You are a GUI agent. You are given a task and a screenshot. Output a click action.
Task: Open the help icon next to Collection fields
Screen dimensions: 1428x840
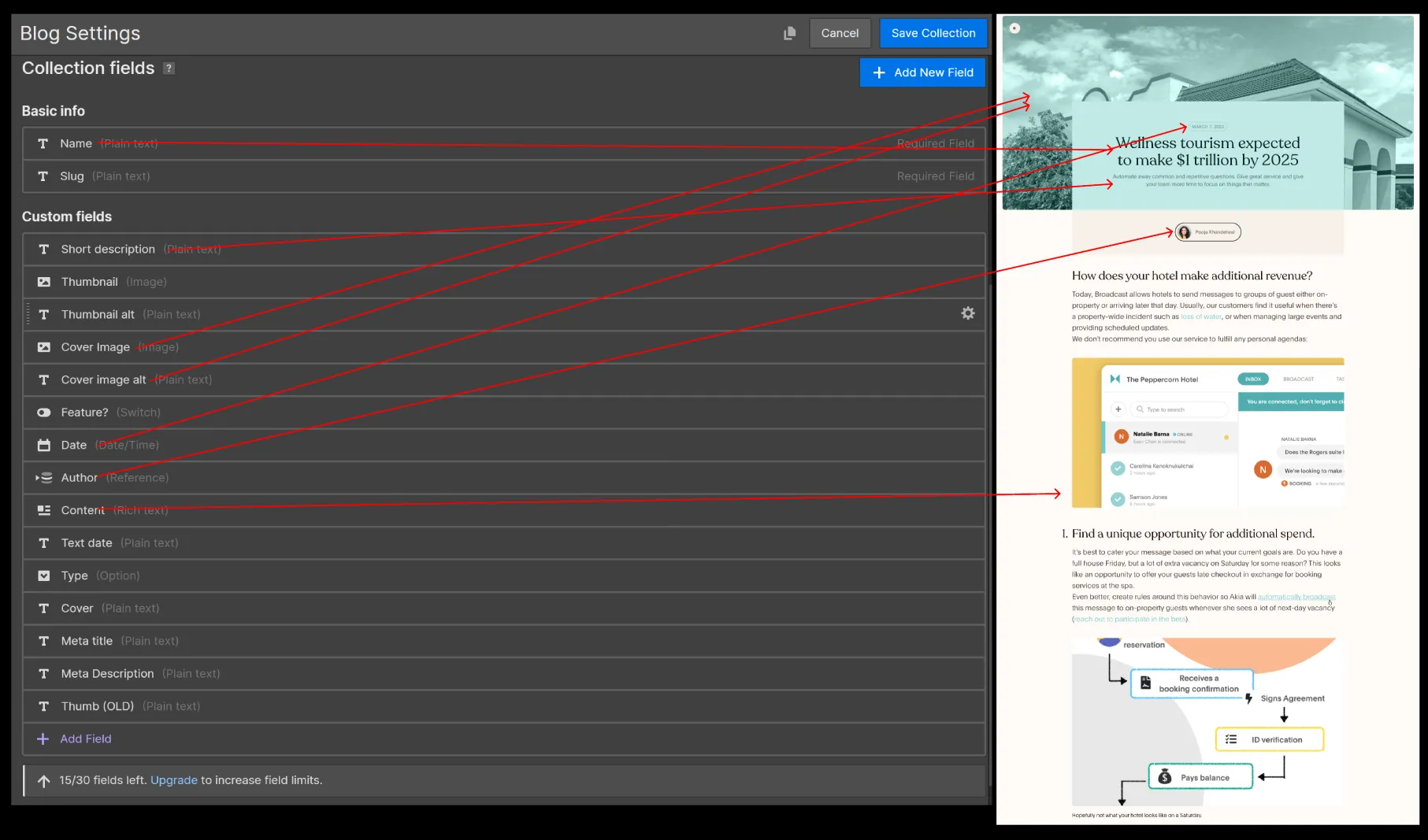point(169,68)
